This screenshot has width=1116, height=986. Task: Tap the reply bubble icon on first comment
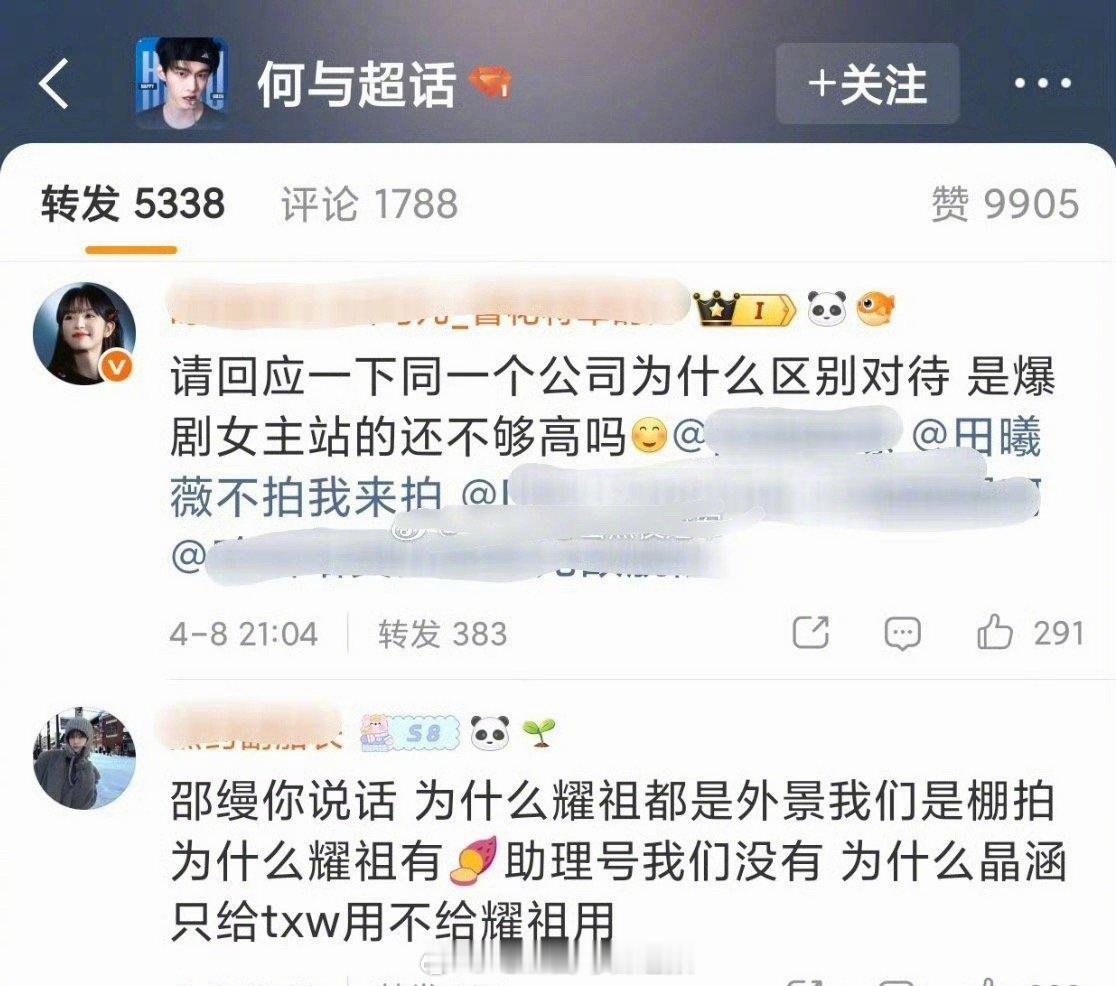902,633
